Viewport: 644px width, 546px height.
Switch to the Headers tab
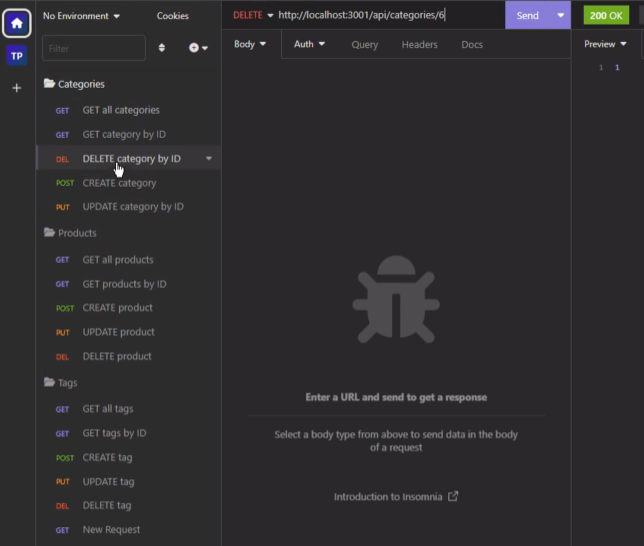point(419,44)
